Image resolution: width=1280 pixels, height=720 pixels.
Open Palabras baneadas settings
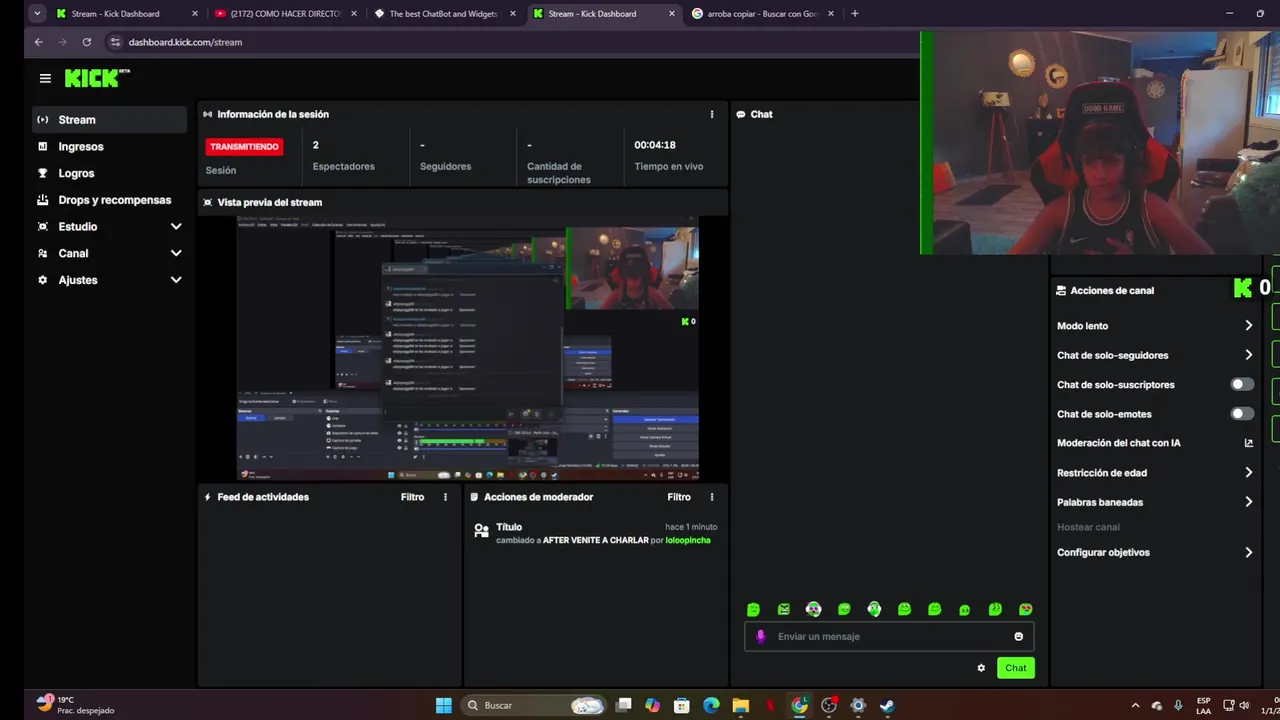[1155, 502]
